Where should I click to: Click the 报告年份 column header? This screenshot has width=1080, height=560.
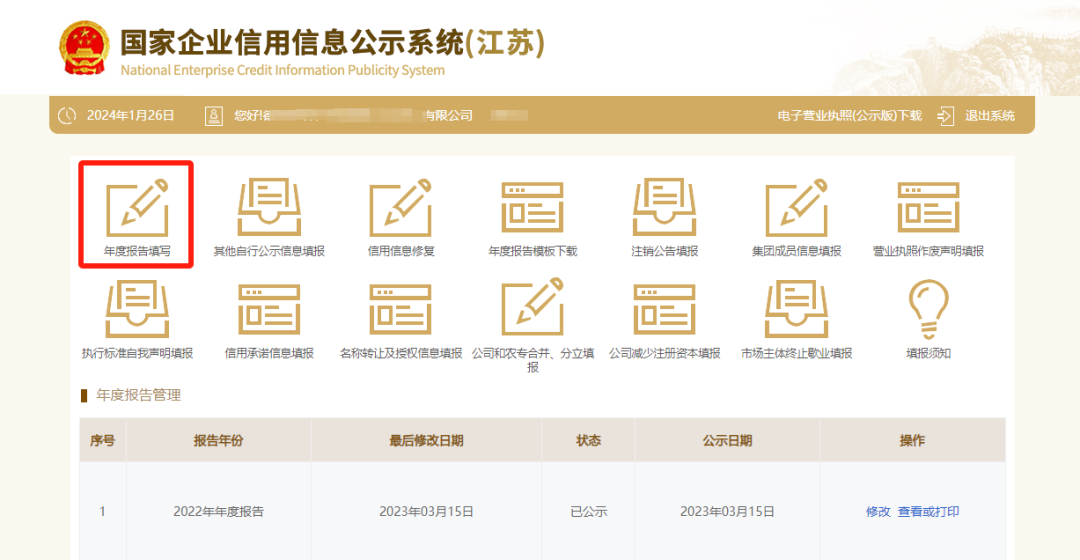[x=218, y=440]
